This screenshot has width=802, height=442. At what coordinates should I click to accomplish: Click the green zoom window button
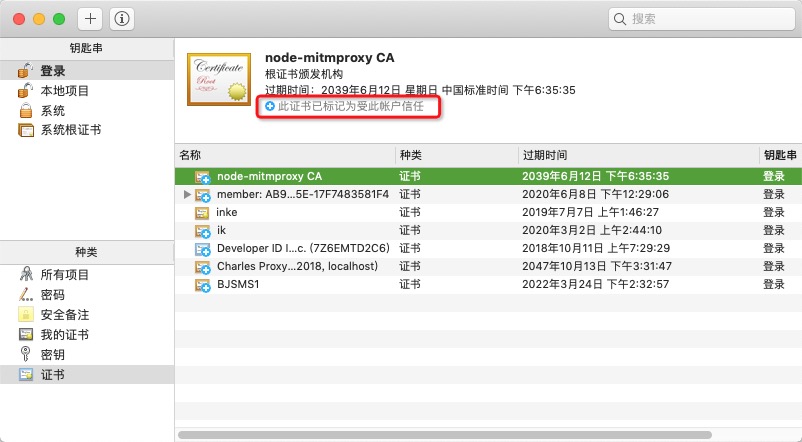point(59,19)
